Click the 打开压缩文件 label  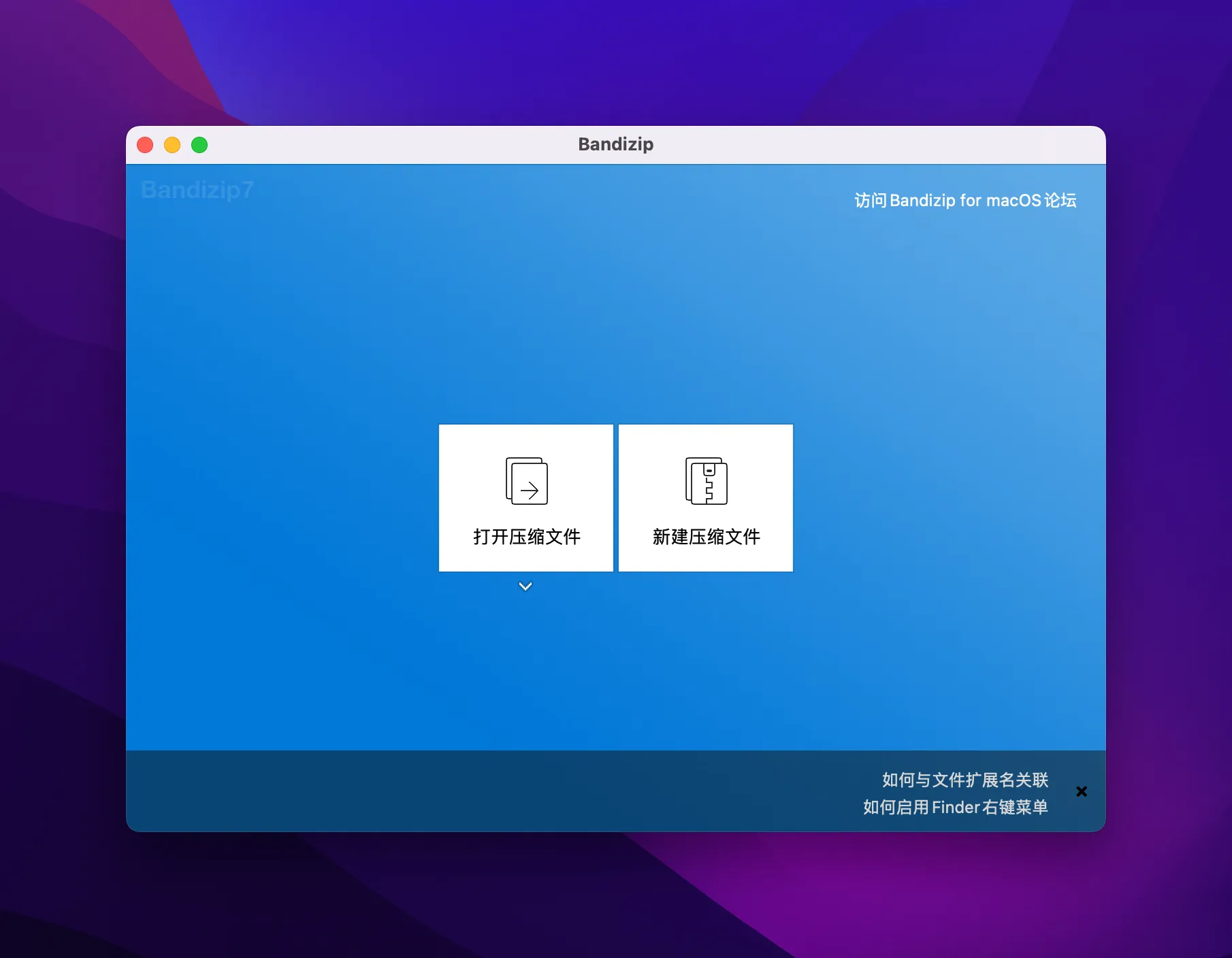(x=527, y=537)
